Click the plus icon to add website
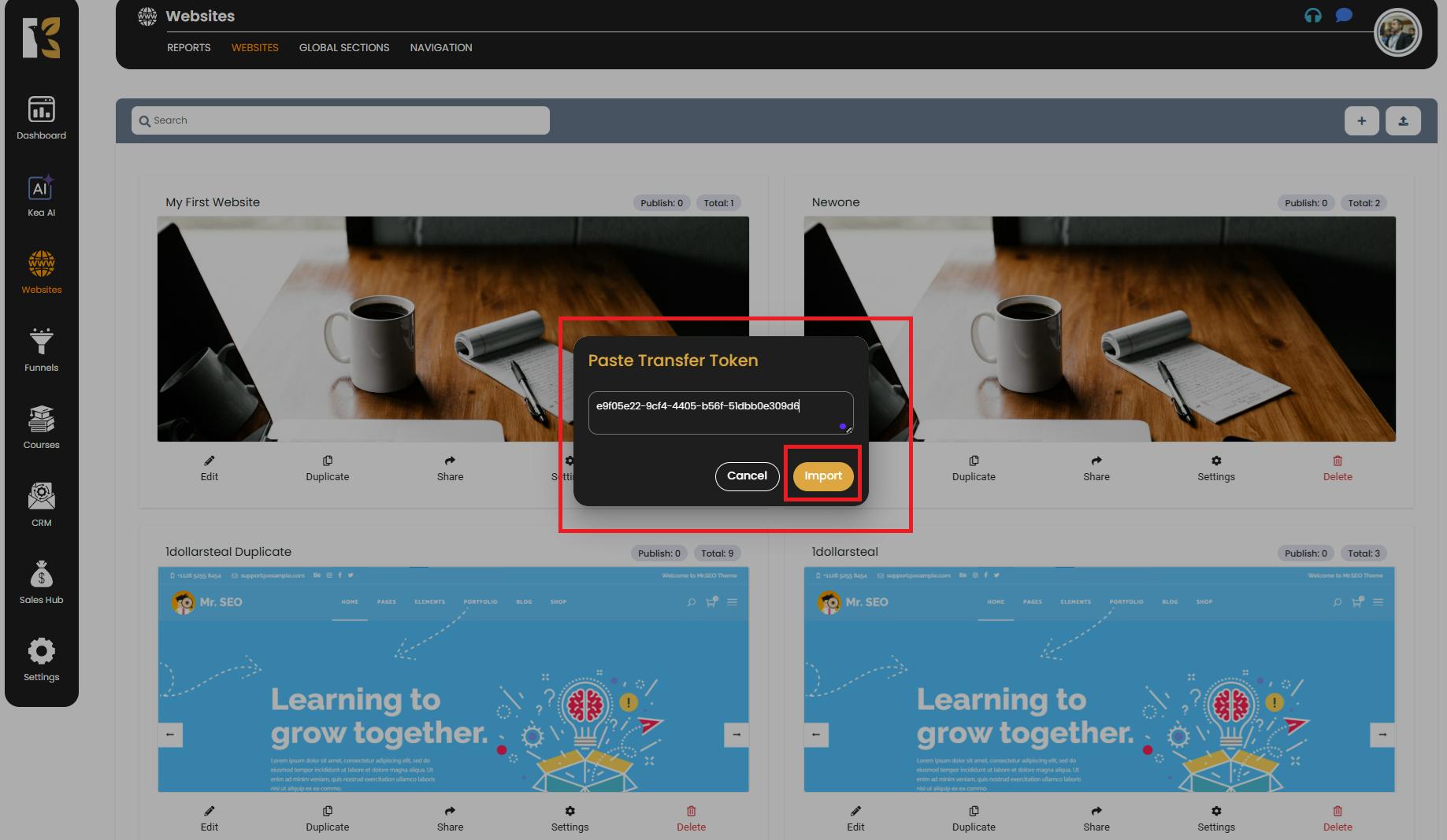Viewport: 1447px width, 840px height. (x=1361, y=120)
